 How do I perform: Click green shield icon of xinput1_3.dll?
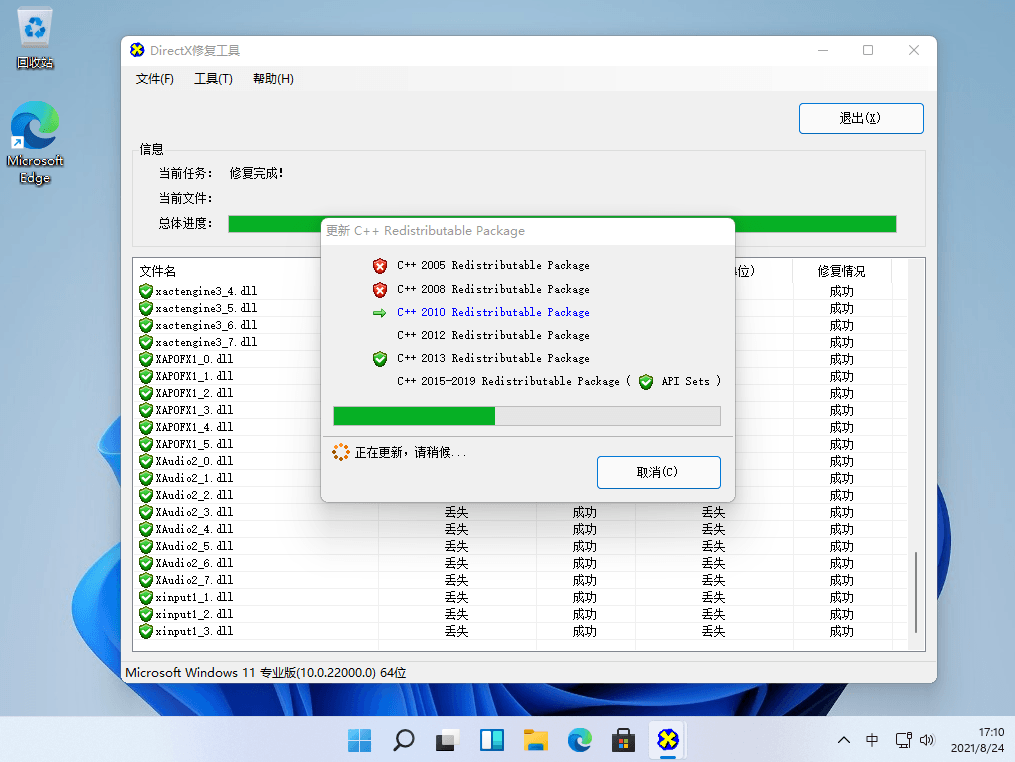[146, 631]
